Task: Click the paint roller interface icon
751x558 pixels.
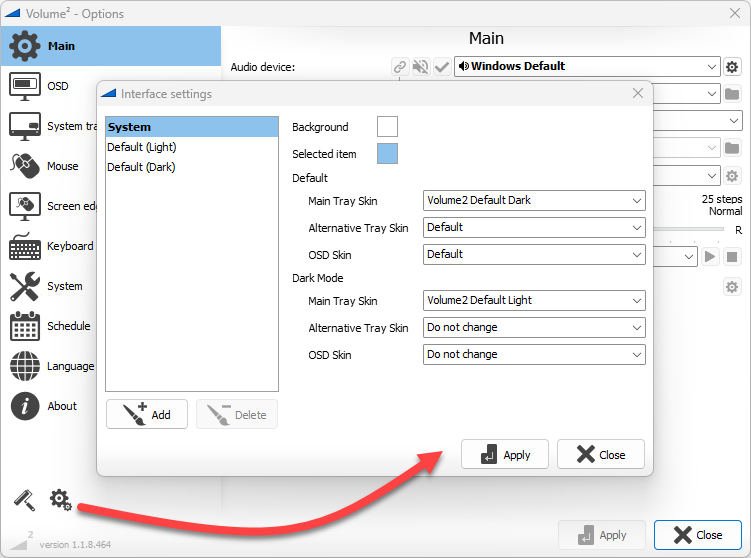Action: coord(23,500)
